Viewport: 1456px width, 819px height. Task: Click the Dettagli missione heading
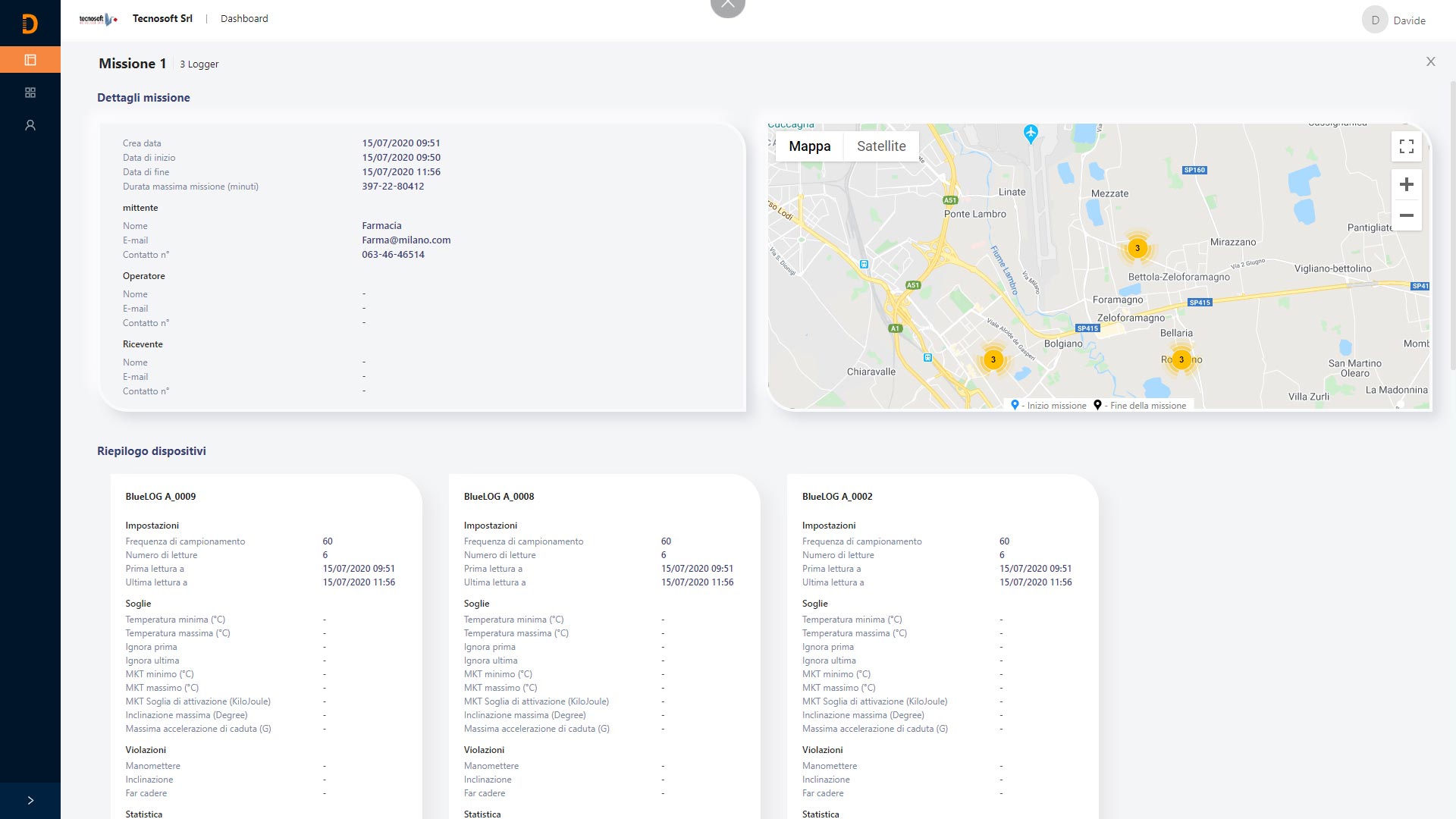[143, 97]
